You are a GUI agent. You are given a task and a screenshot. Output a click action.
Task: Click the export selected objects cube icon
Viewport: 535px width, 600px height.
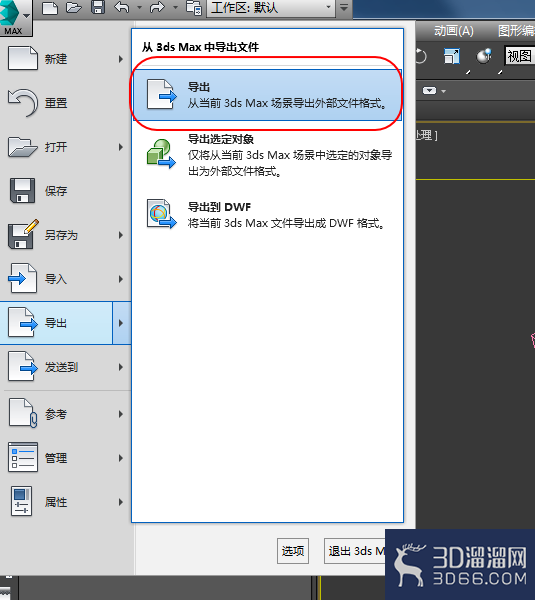161,154
